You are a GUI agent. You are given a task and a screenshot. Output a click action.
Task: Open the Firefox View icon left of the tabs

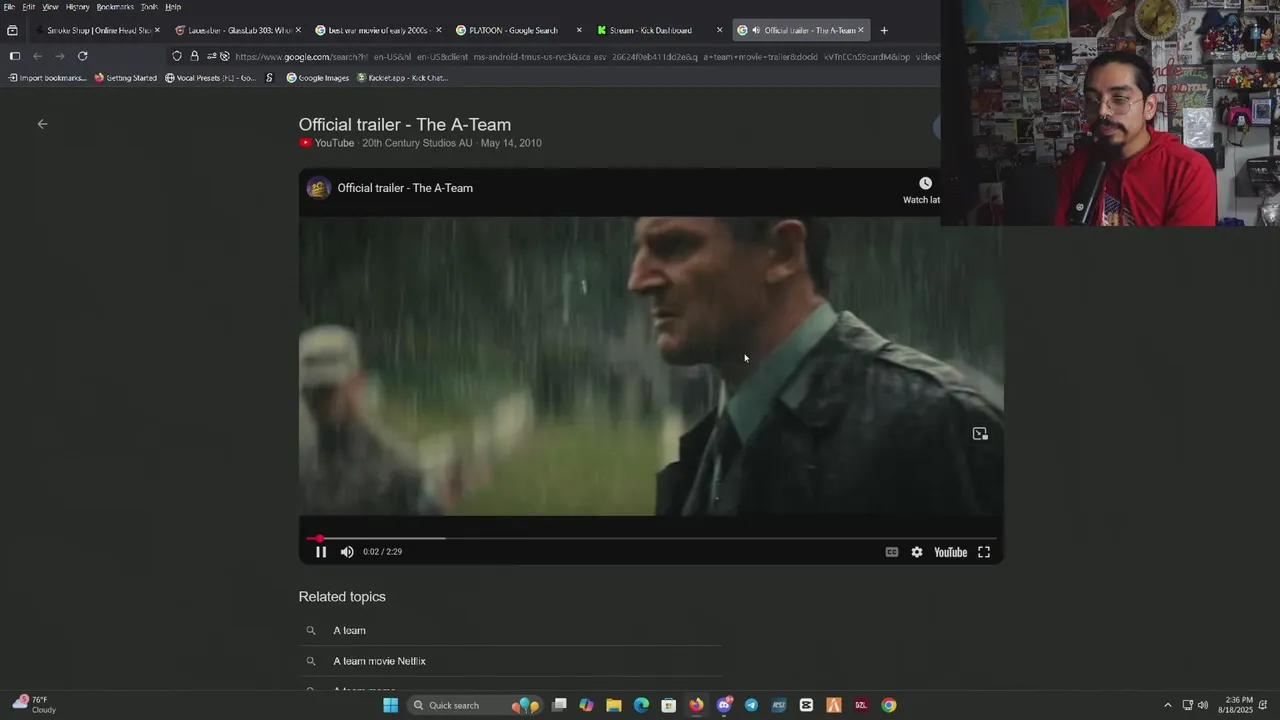point(12,30)
